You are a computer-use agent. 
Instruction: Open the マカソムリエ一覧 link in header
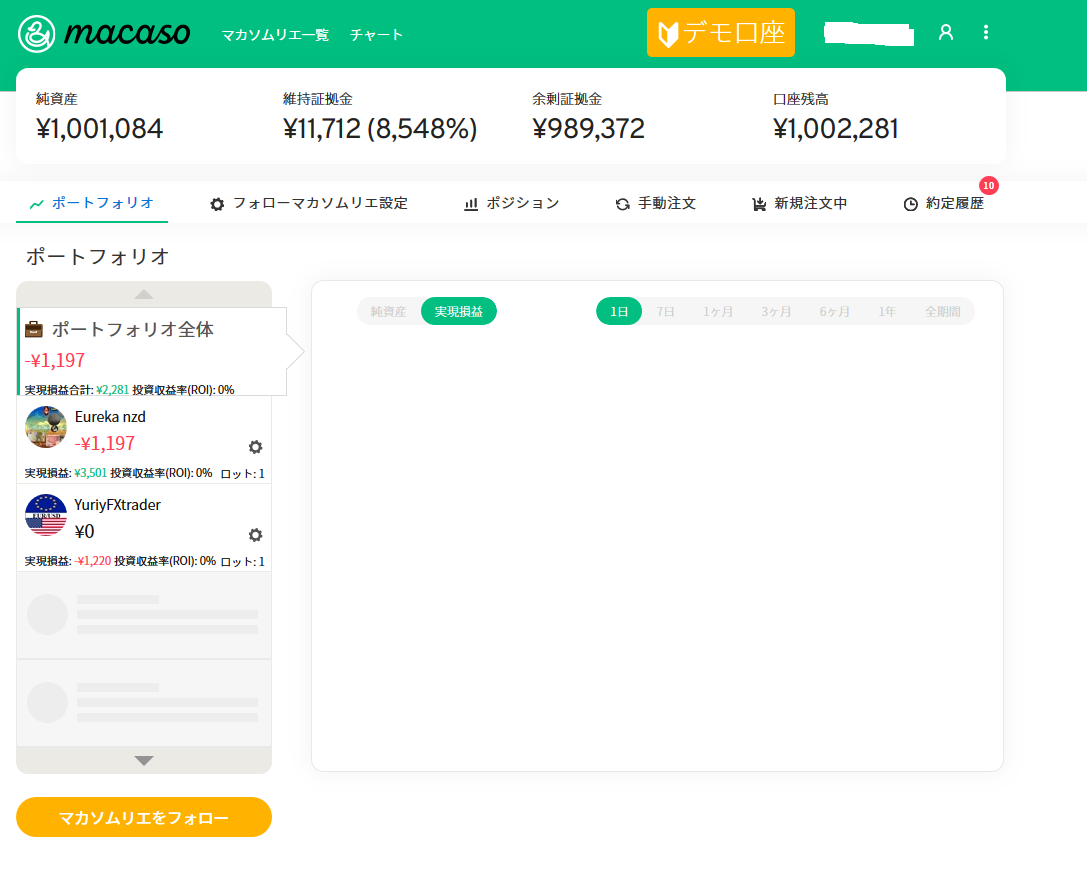point(274,35)
